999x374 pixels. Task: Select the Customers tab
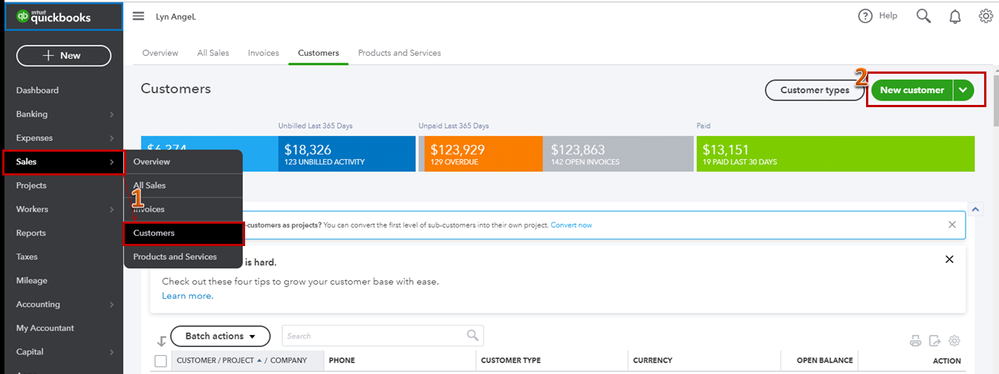[x=319, y=53]
